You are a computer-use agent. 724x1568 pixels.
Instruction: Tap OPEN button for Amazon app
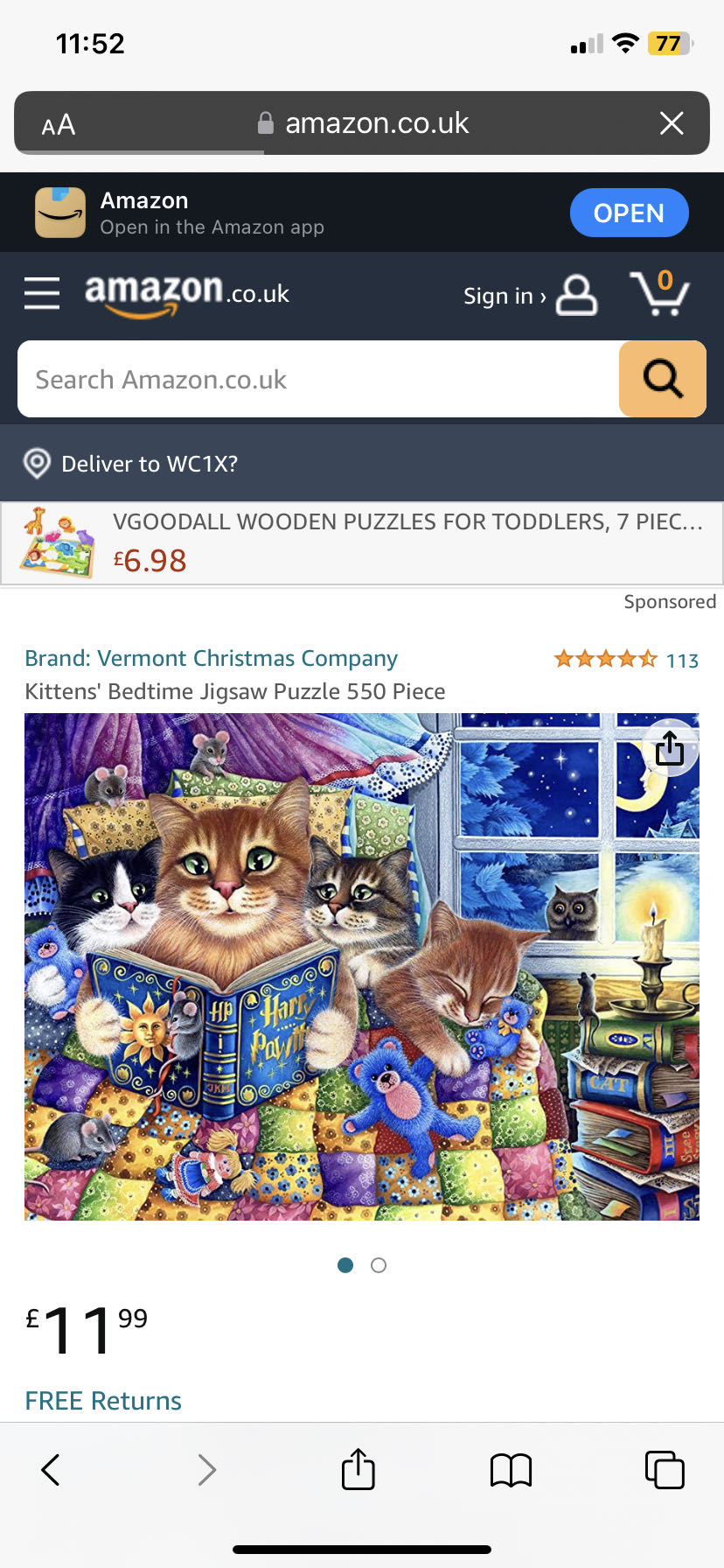pos(629,213)
